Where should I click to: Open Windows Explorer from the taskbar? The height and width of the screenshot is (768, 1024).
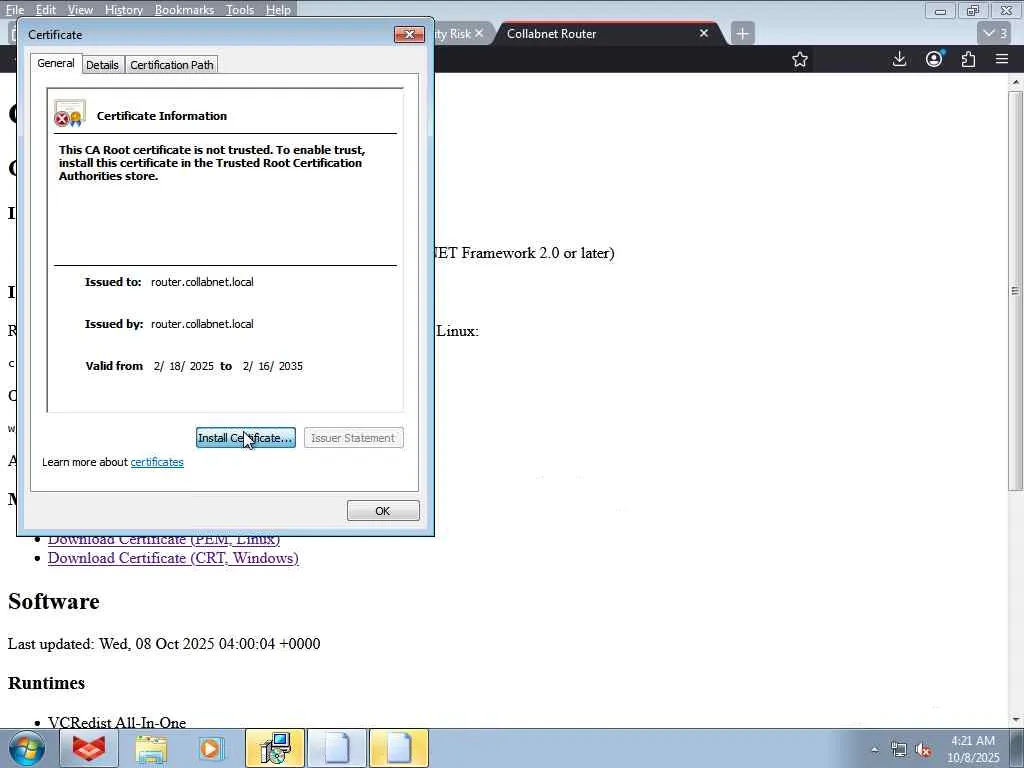pos(151,748)
